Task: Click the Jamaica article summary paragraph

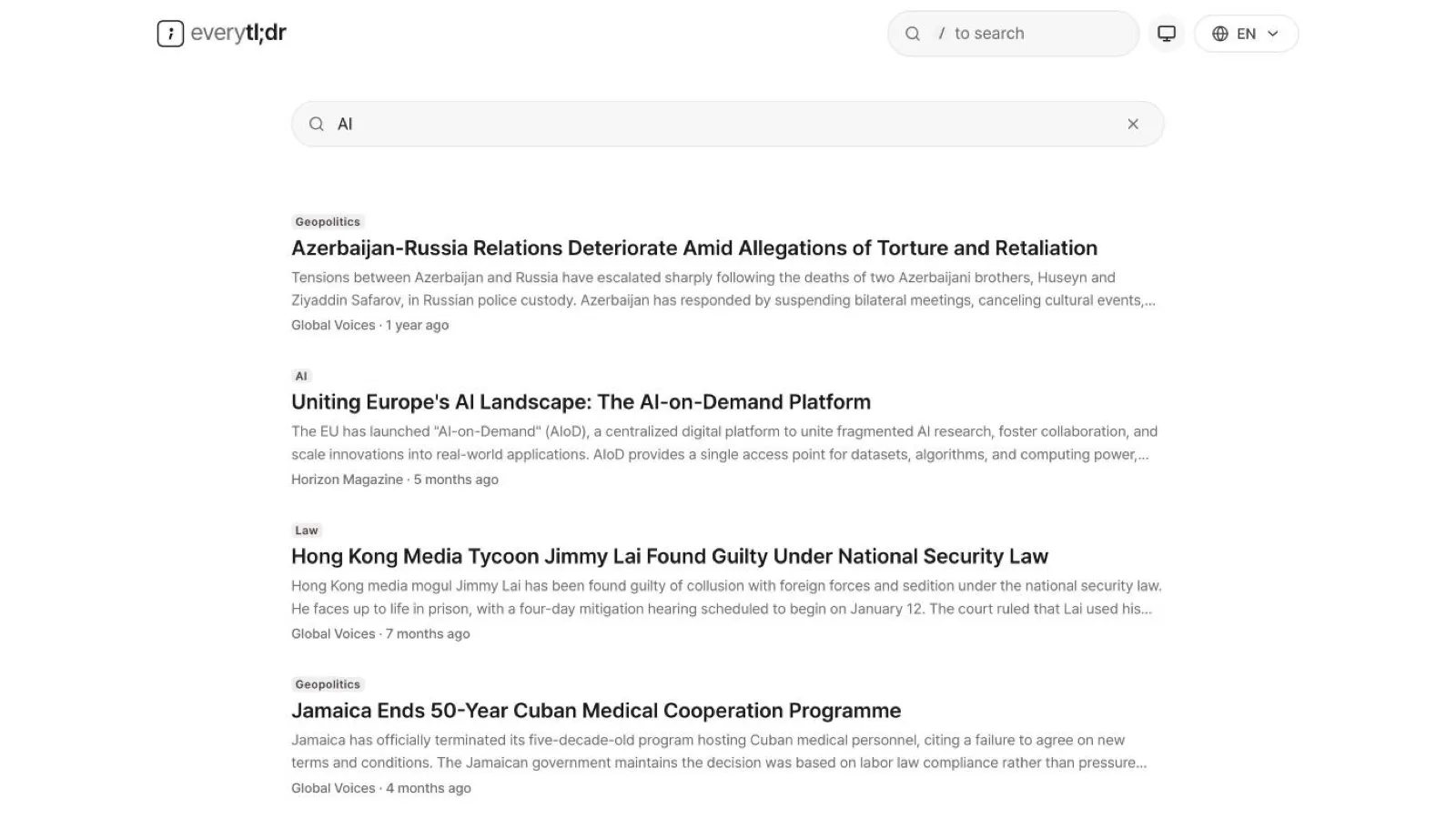Action: (x=719, y=752)
